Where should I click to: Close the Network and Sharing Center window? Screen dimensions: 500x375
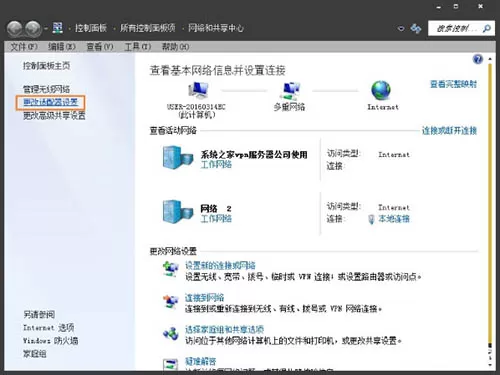tap(480, 6)
